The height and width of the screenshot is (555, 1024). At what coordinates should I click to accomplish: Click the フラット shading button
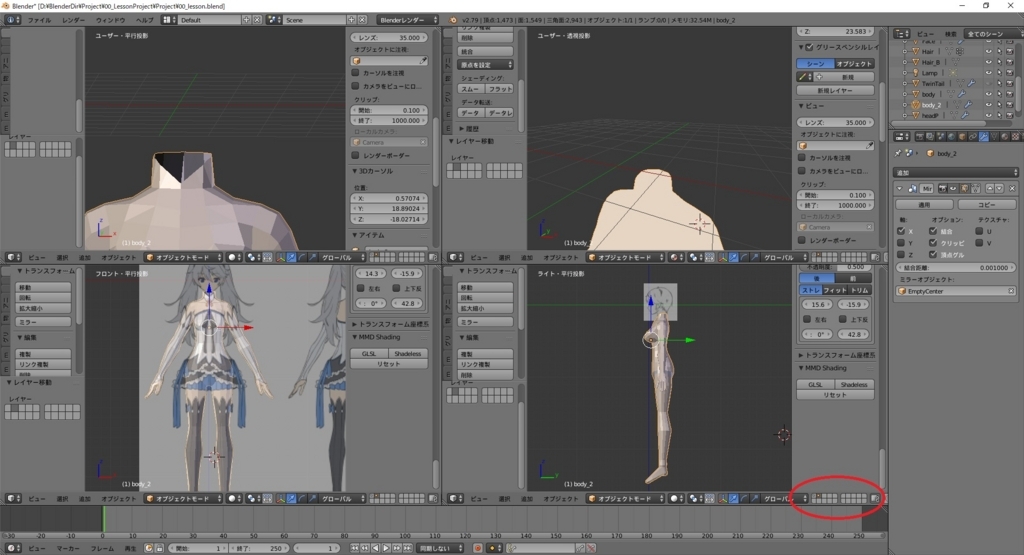click(500, 89)
